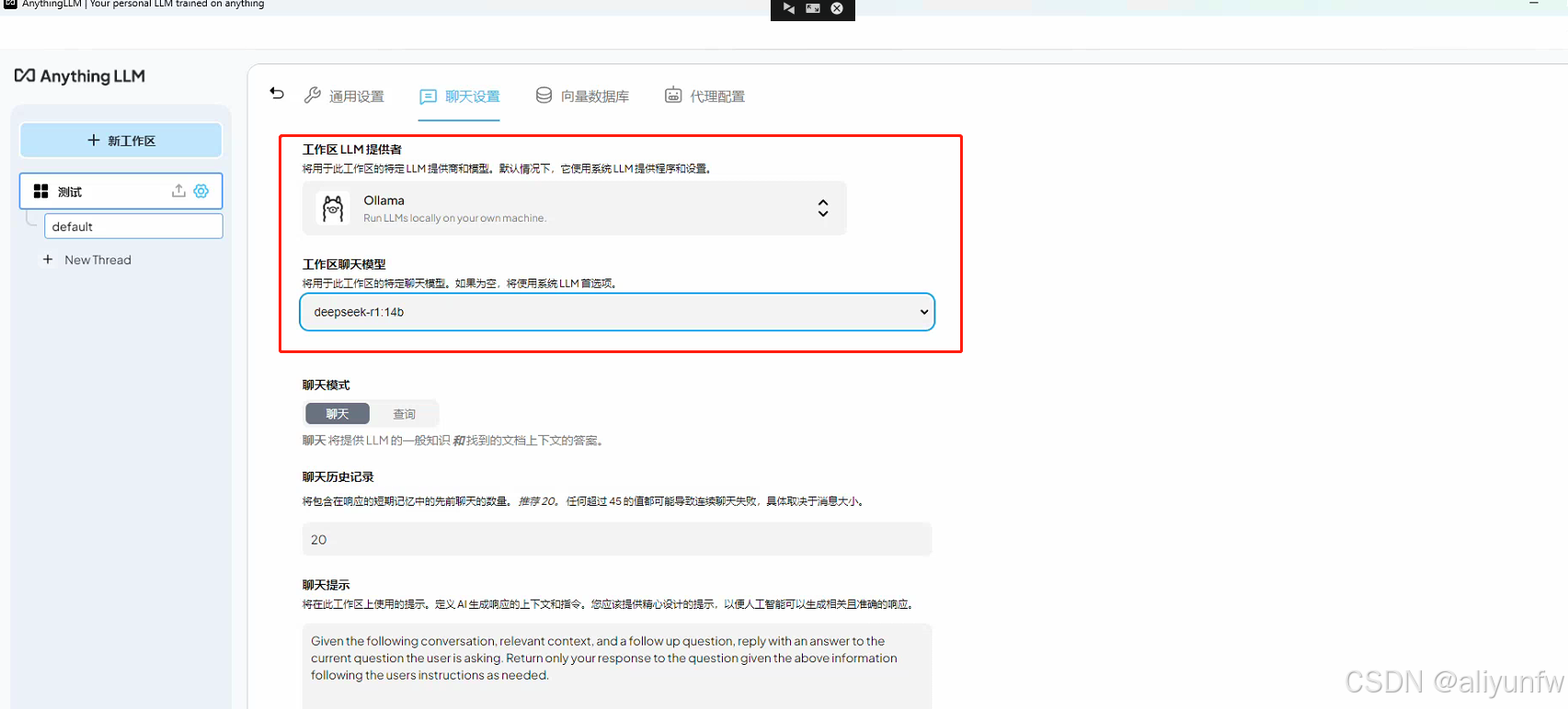Click the upload icon for 测试 workspace
This screenshot has height=709, width=1568.
pos(178,190)
